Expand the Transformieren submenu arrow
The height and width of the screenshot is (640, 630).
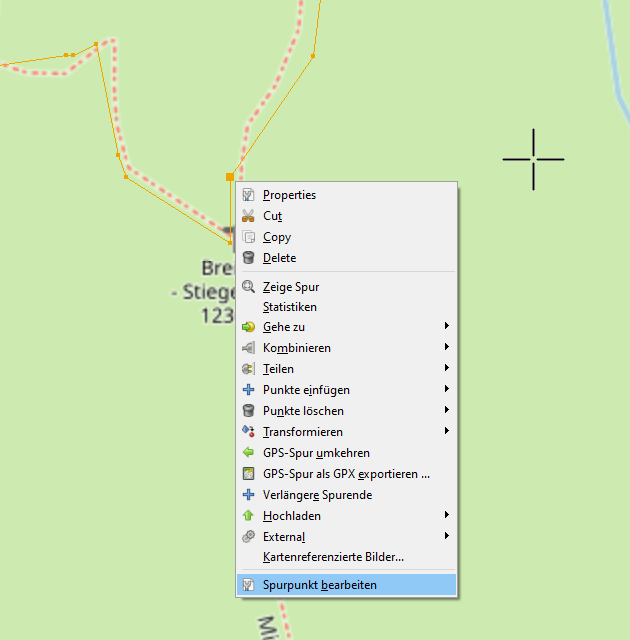coord(447,431)
